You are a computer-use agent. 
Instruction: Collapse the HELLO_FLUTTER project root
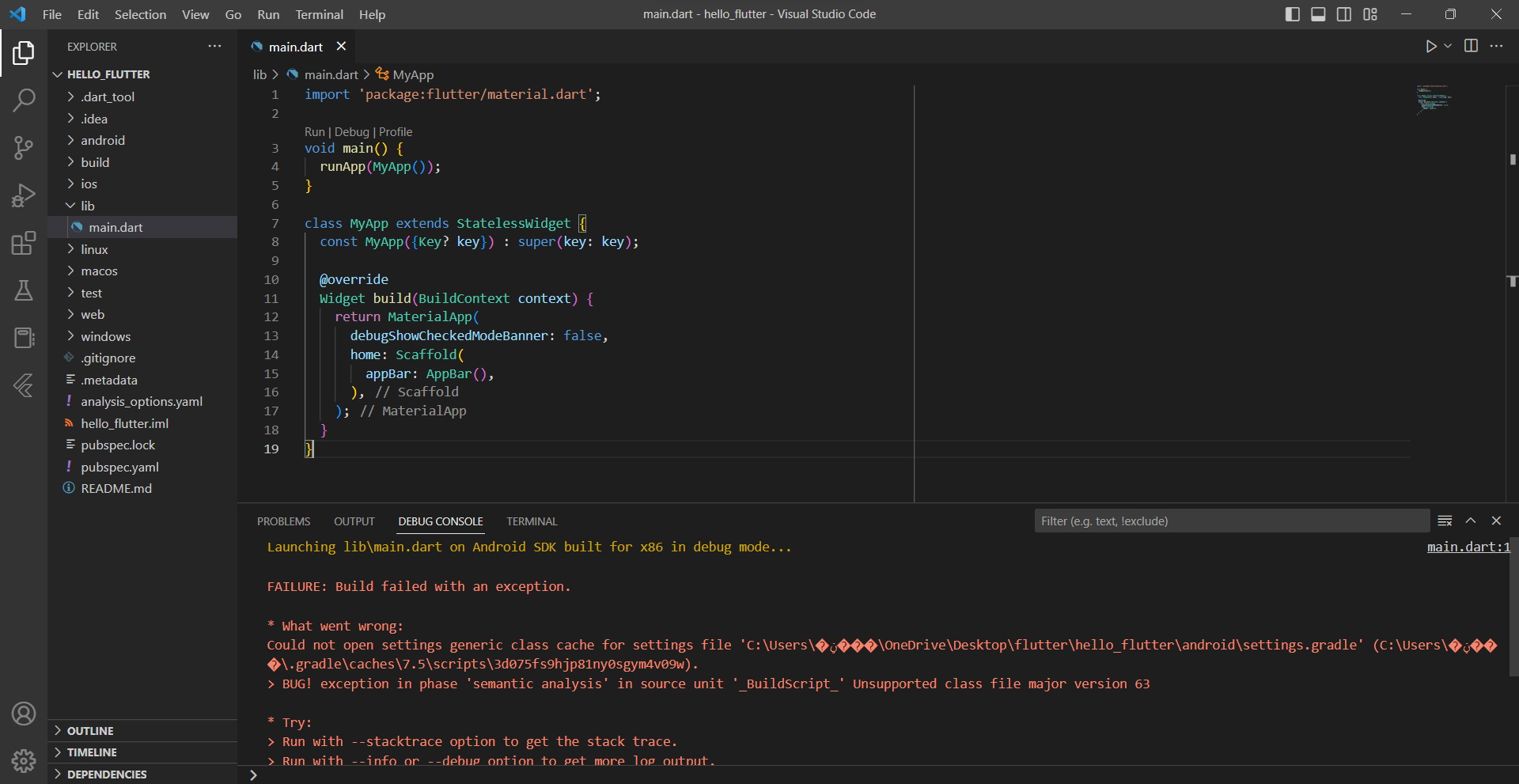142,74
